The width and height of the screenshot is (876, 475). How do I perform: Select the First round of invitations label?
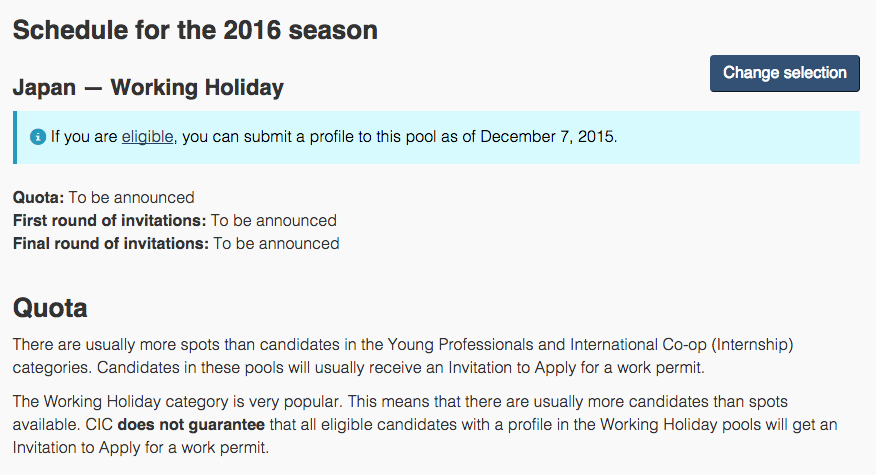109,220
